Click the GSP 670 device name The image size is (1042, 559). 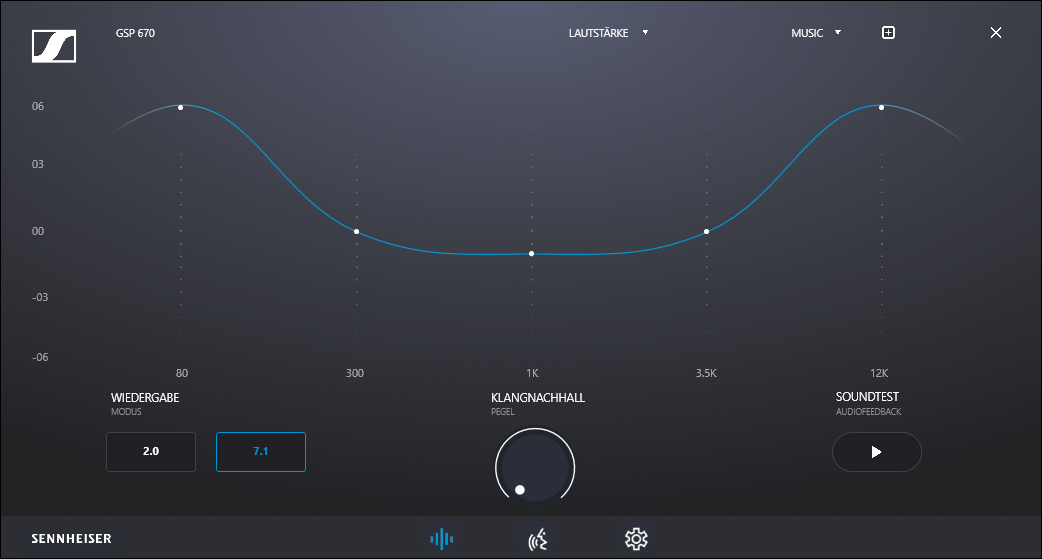coord(135,33)
